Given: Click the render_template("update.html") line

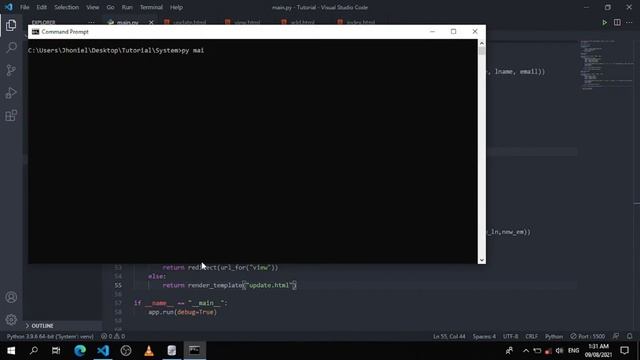Looking at the screenshot, I should (x=229, y=285).
